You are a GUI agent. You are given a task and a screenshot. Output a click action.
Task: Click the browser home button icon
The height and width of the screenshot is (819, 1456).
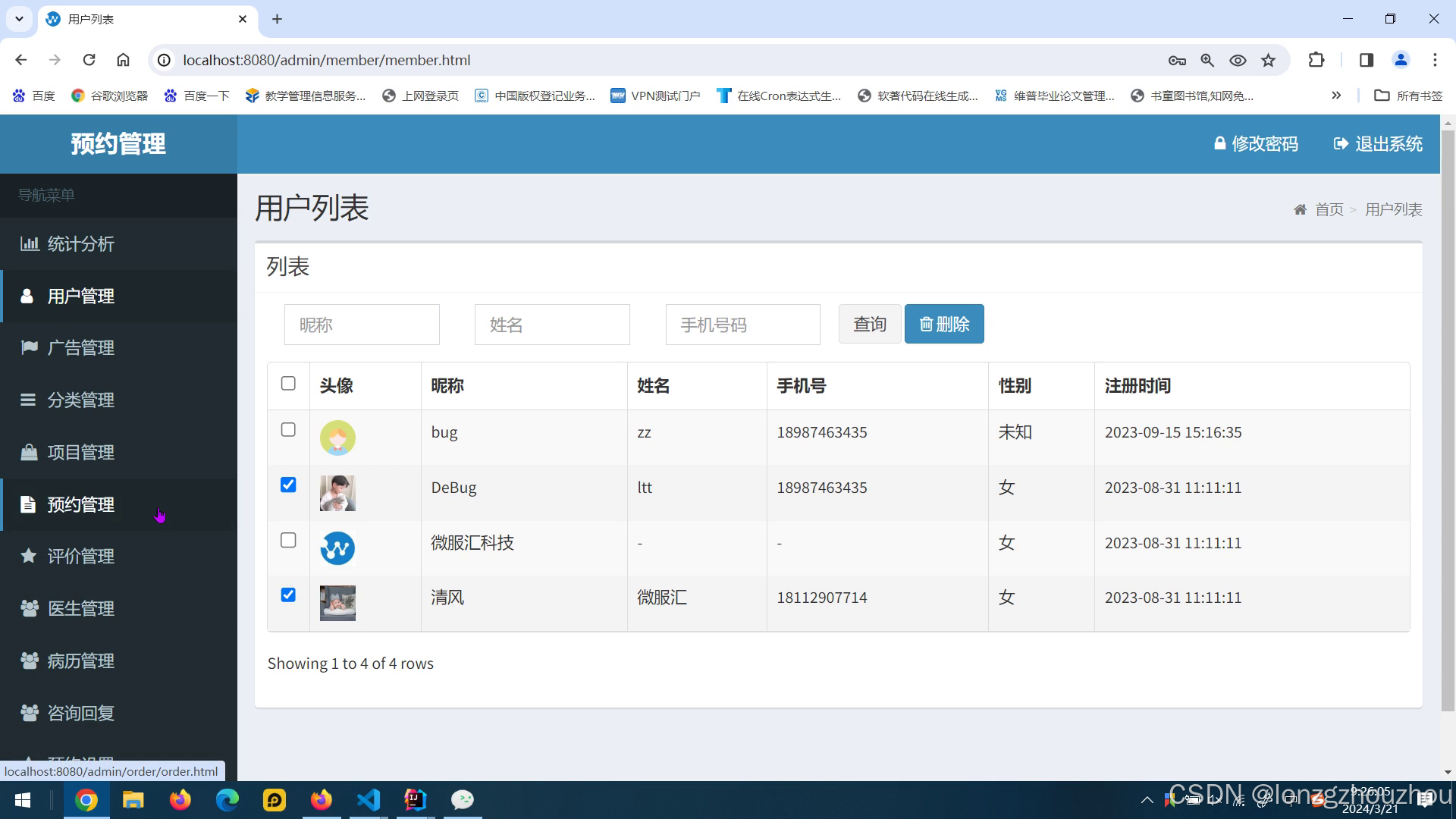pyautogui.click(x=123, y=60)
